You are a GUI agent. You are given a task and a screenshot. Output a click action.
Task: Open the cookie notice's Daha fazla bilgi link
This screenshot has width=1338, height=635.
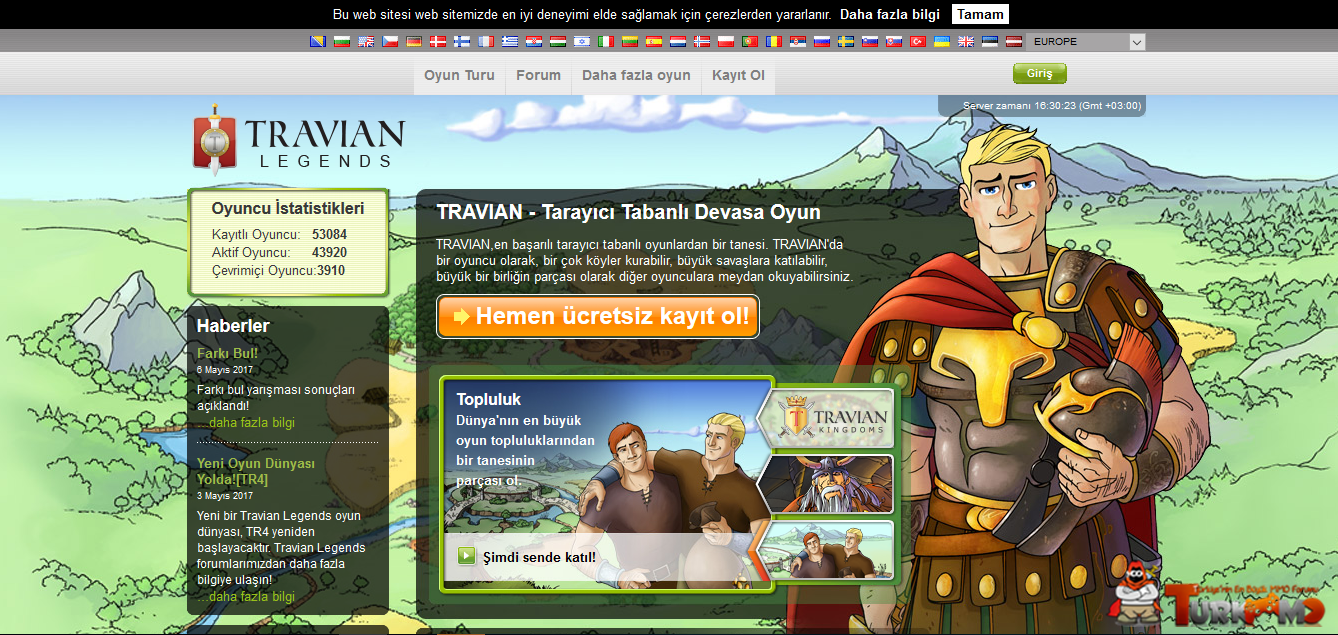890,15
